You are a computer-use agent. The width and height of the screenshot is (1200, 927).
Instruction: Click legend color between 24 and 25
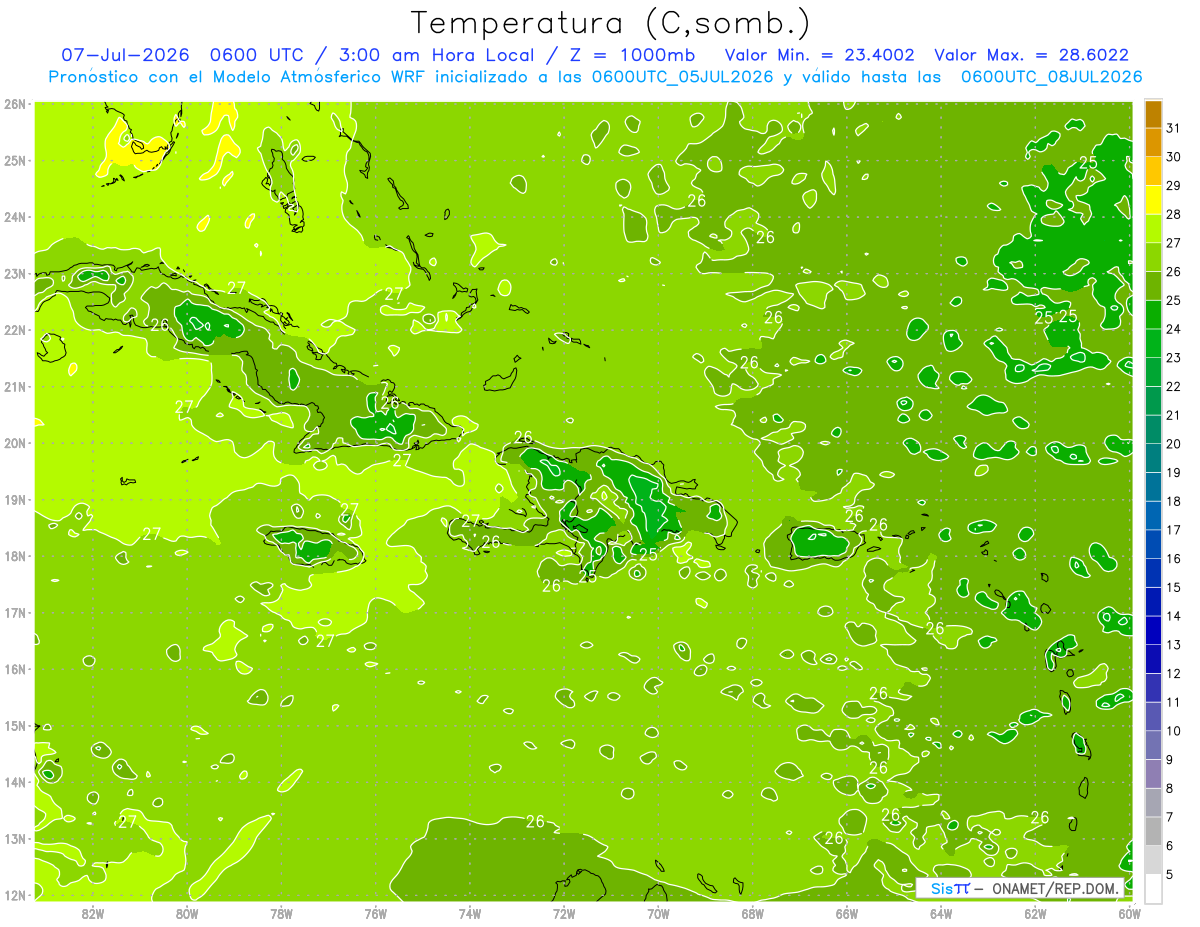click(1153, 315)
